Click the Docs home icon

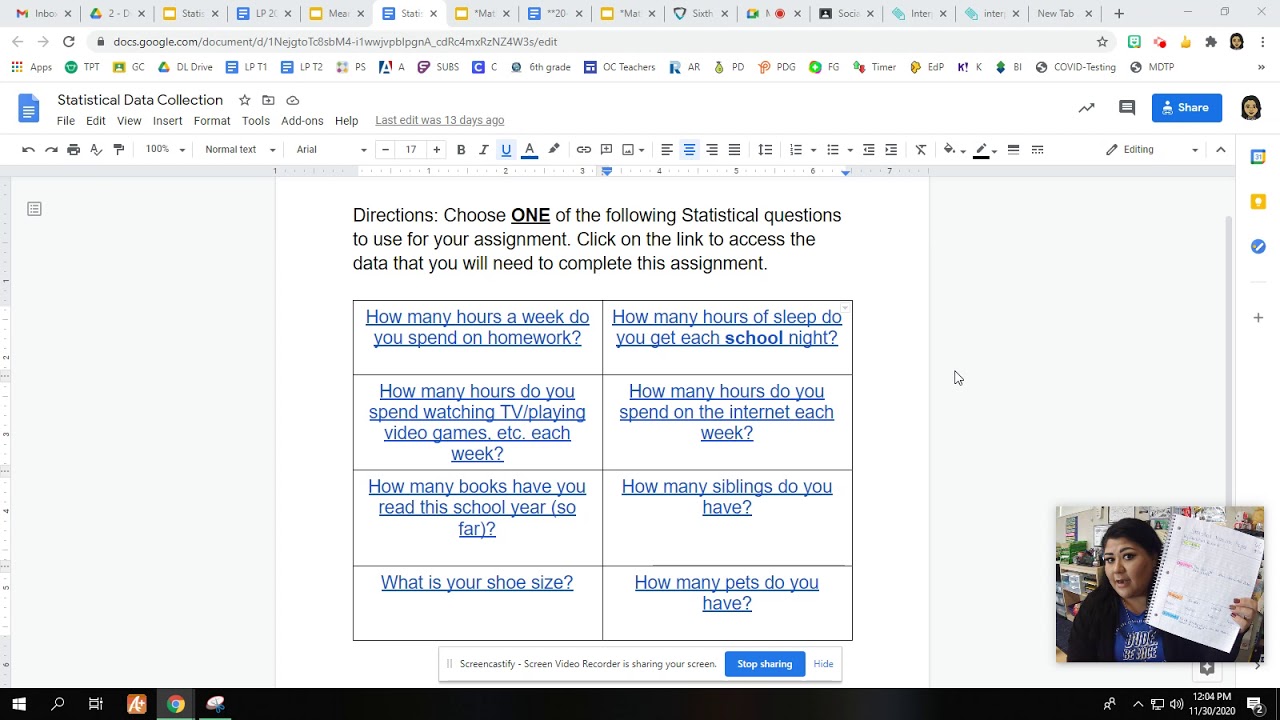pos(28,108)
